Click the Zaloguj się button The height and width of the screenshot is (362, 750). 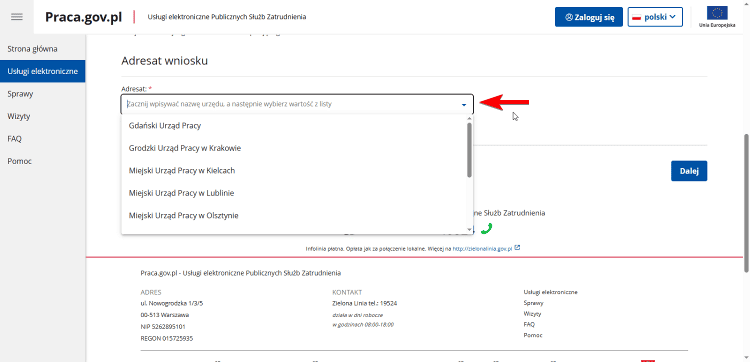pos(589,17)
